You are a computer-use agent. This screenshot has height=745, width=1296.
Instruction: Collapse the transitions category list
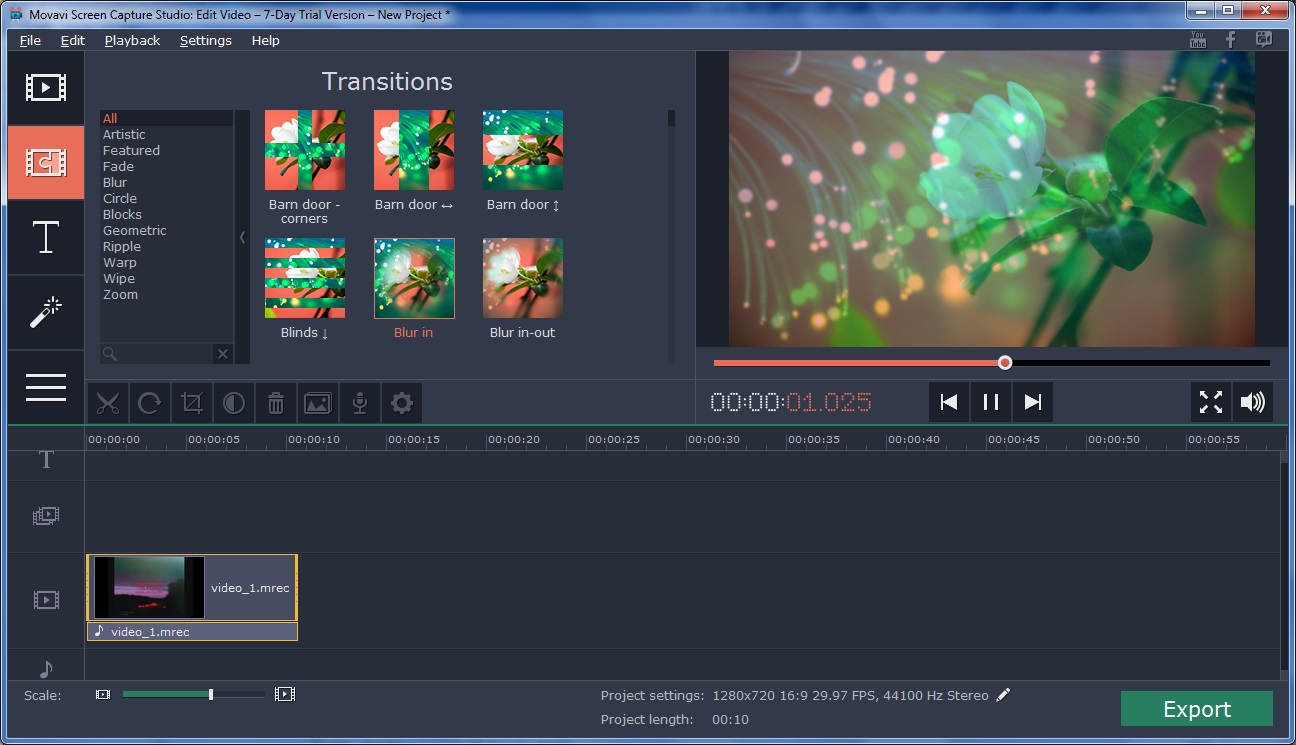click(242, 237)
